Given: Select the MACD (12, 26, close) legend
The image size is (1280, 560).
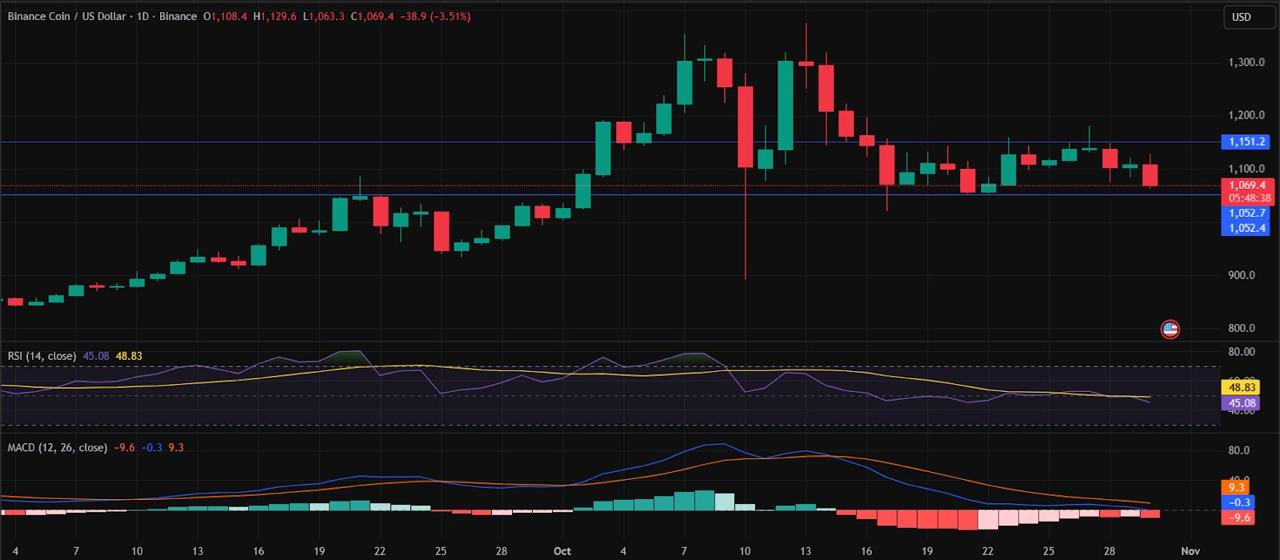Looking at the screenshot, I should pos(57,447).
